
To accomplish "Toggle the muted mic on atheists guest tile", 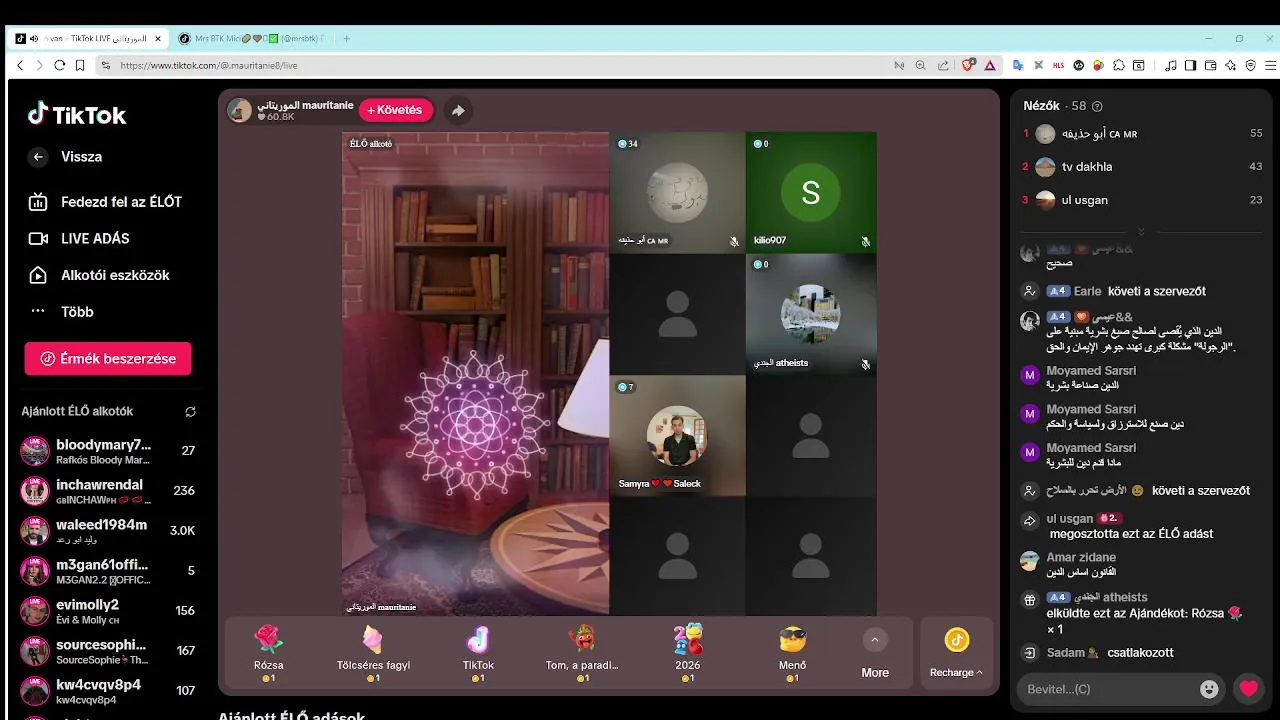I will (866, 364).
